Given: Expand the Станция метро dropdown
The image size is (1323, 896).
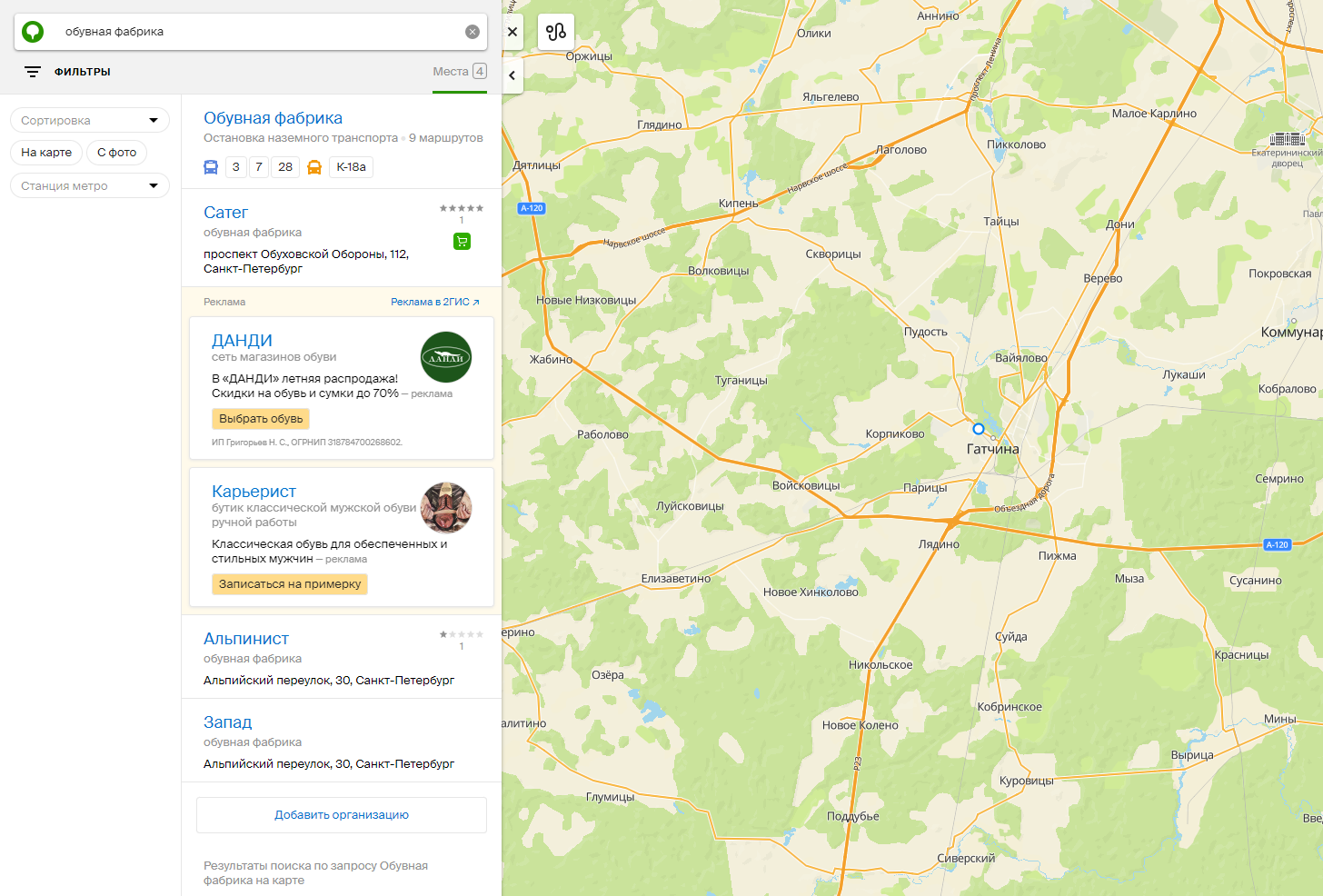Looking at the screenshot, I should 90,185.
